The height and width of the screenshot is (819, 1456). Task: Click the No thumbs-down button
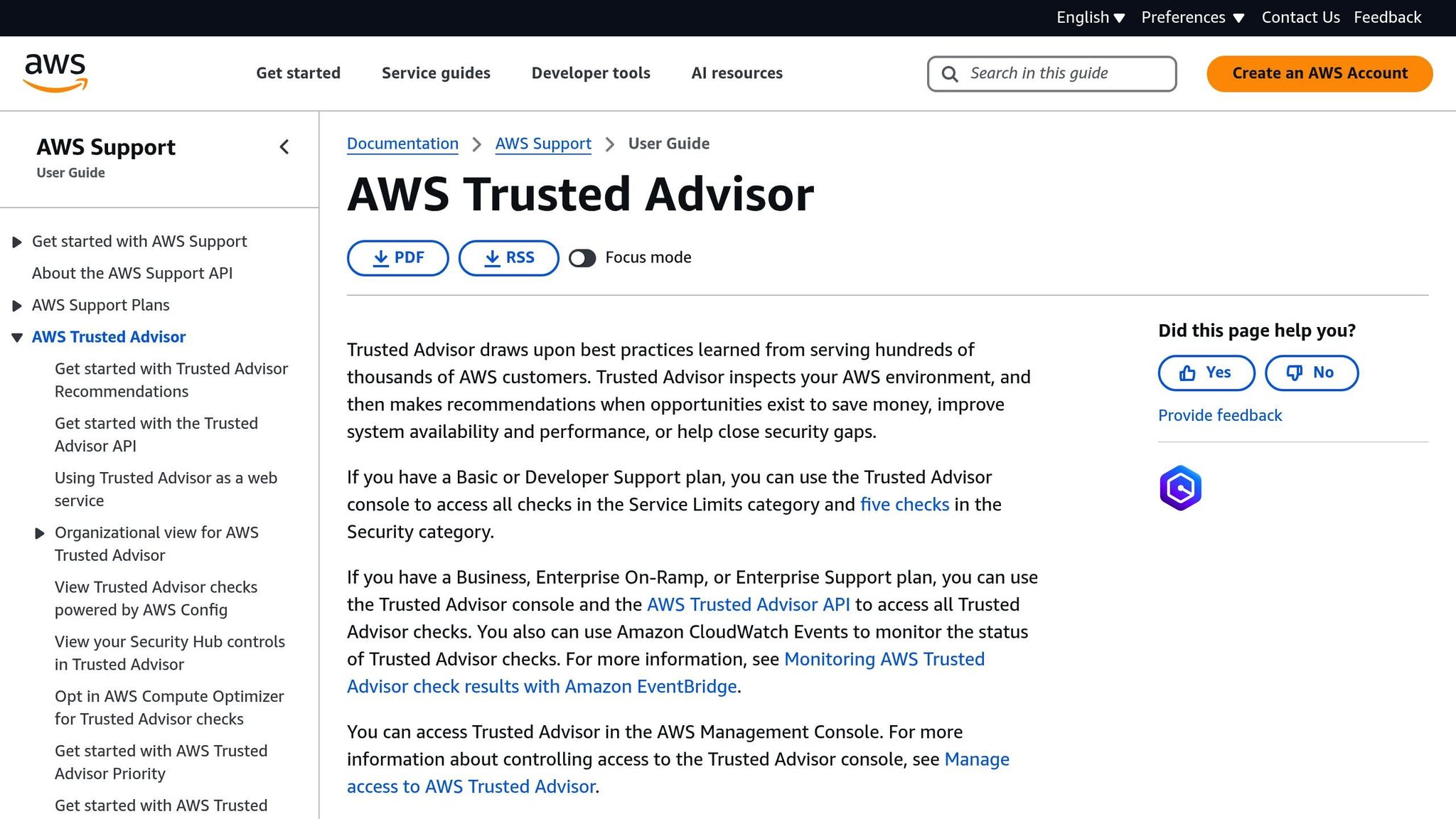[1312, 373]
